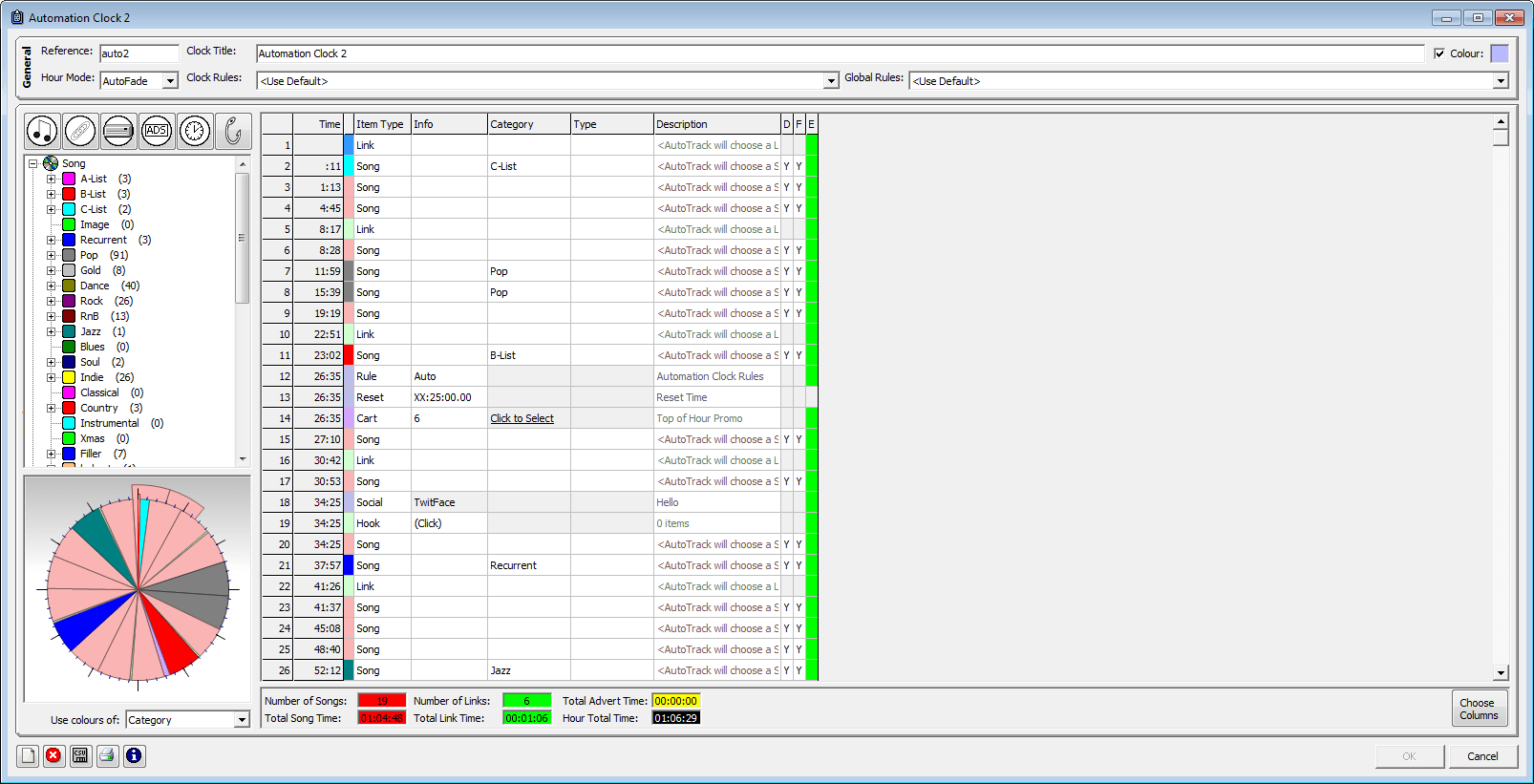Click the fish hook icon
This screenshot has height=784, width=1534.
point(233,131)
